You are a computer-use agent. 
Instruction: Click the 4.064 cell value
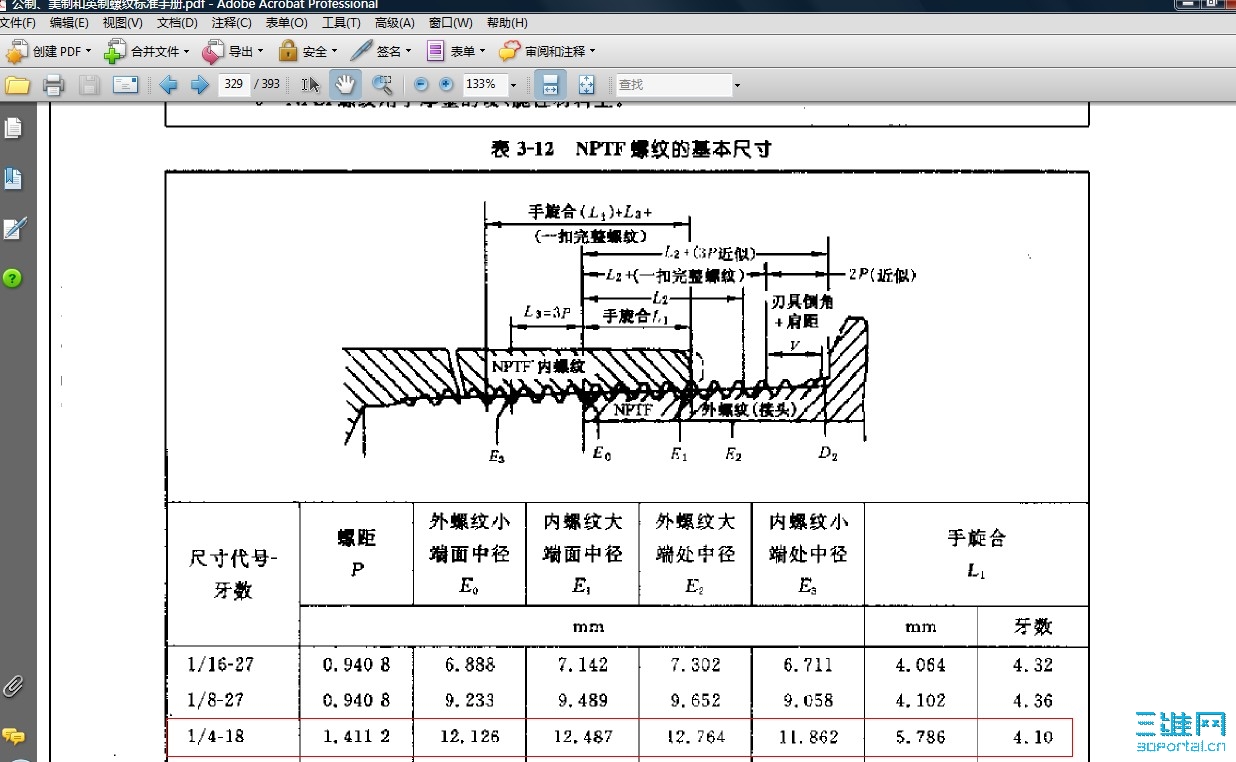click(x=921, y=664)
